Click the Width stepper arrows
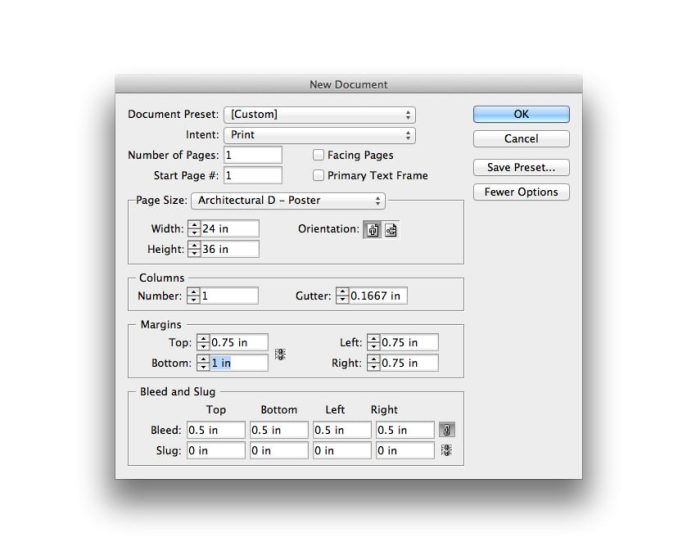Image resolution: width=696 pixels, height=560 pixels. click(x=194, y=229)
